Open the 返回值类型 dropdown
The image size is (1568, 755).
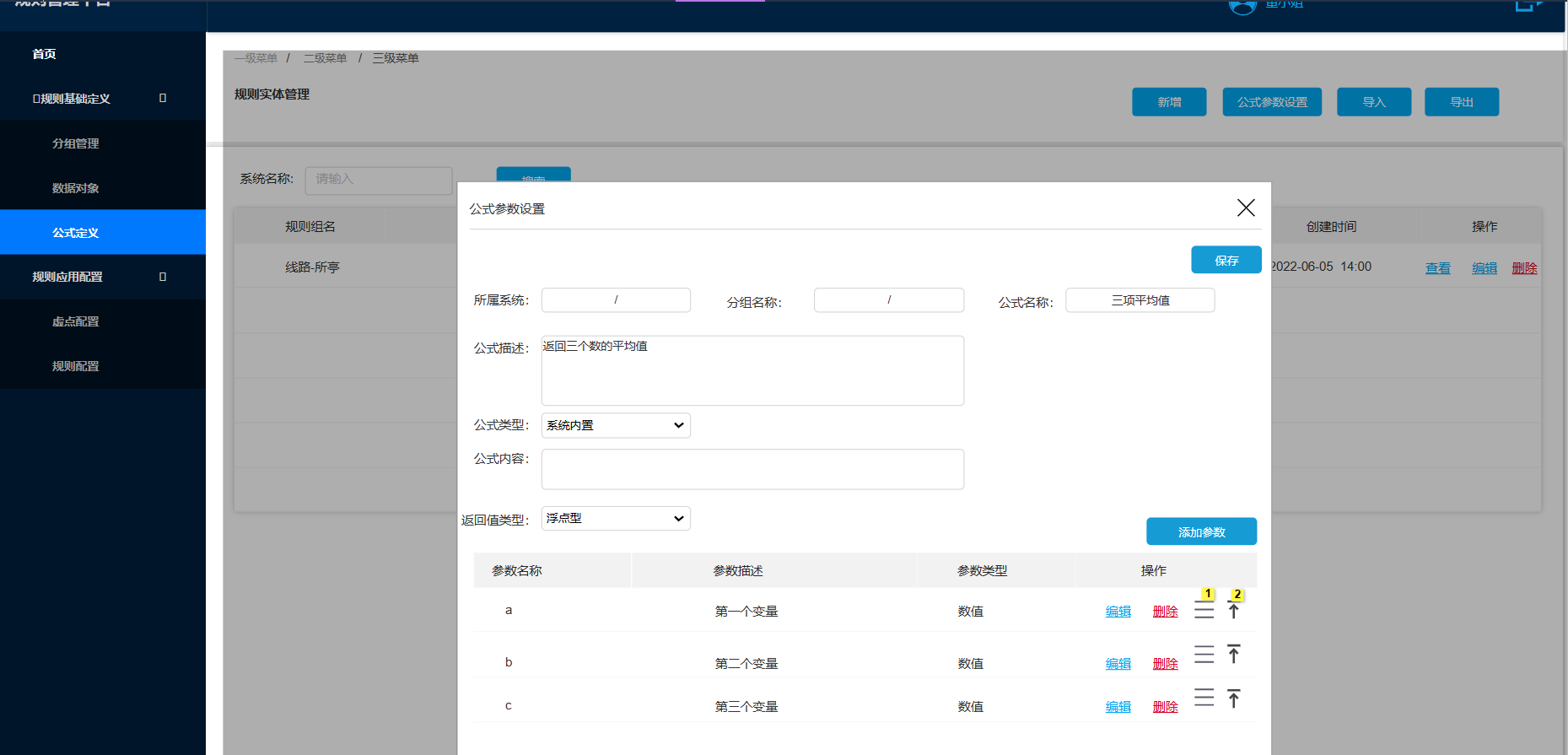pos(616,518)
